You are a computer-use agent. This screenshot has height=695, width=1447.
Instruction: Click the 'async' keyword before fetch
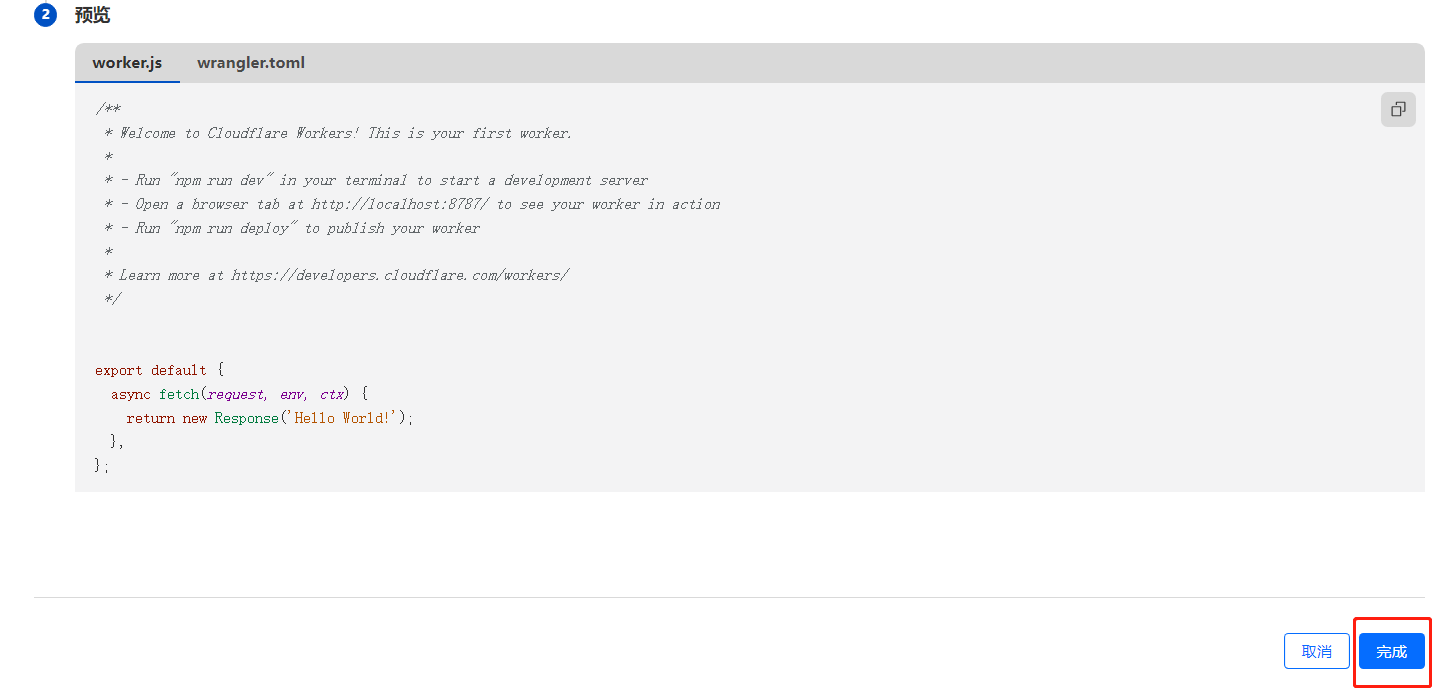[131, 394]
